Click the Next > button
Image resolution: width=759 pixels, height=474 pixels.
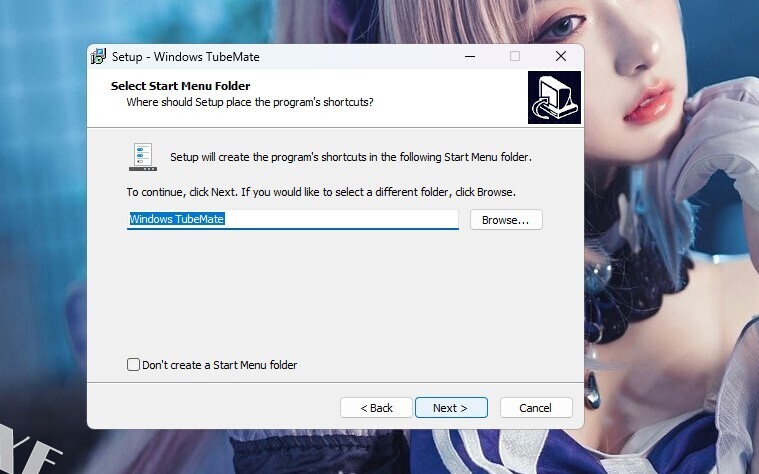point(451,408)
